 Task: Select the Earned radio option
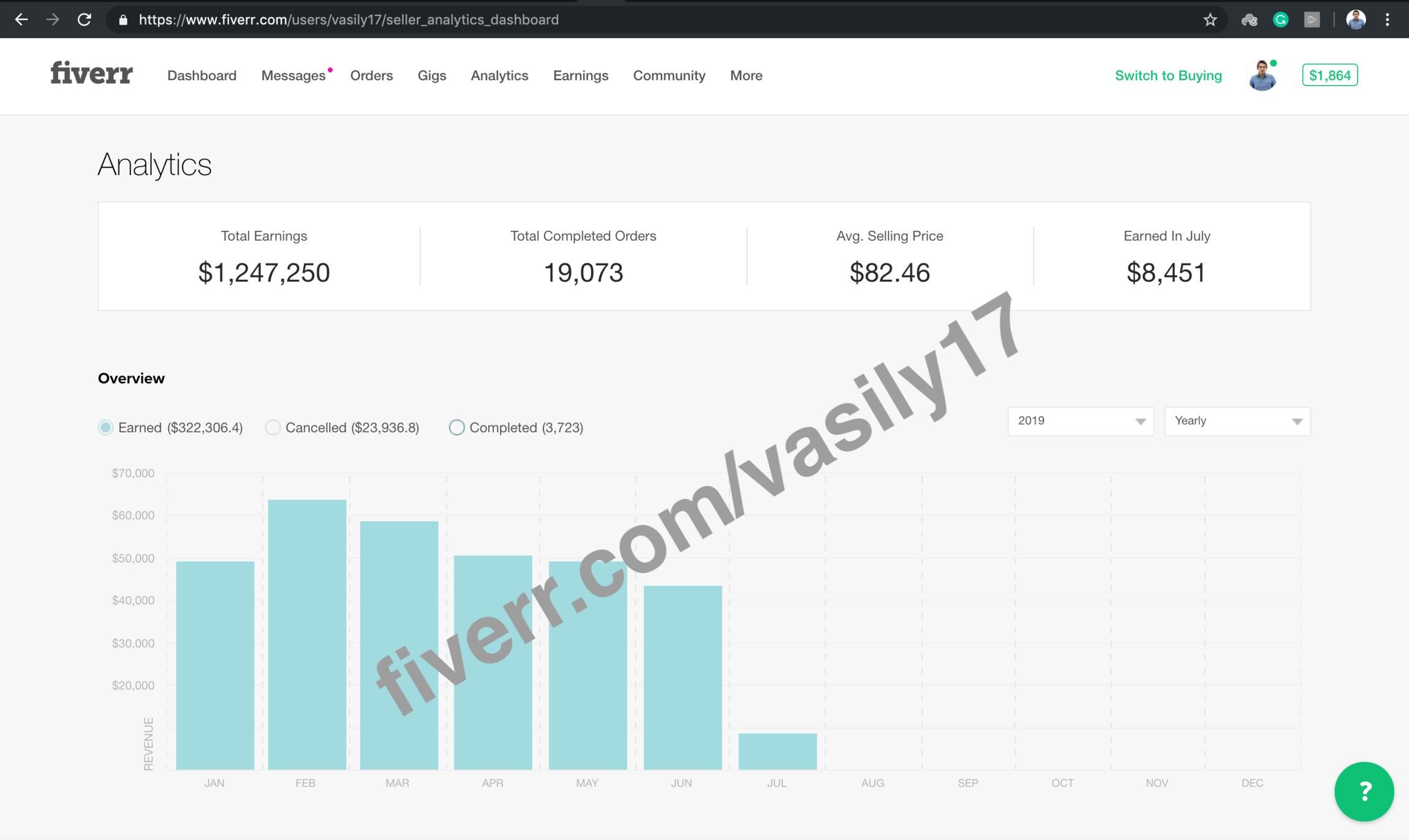105,427
